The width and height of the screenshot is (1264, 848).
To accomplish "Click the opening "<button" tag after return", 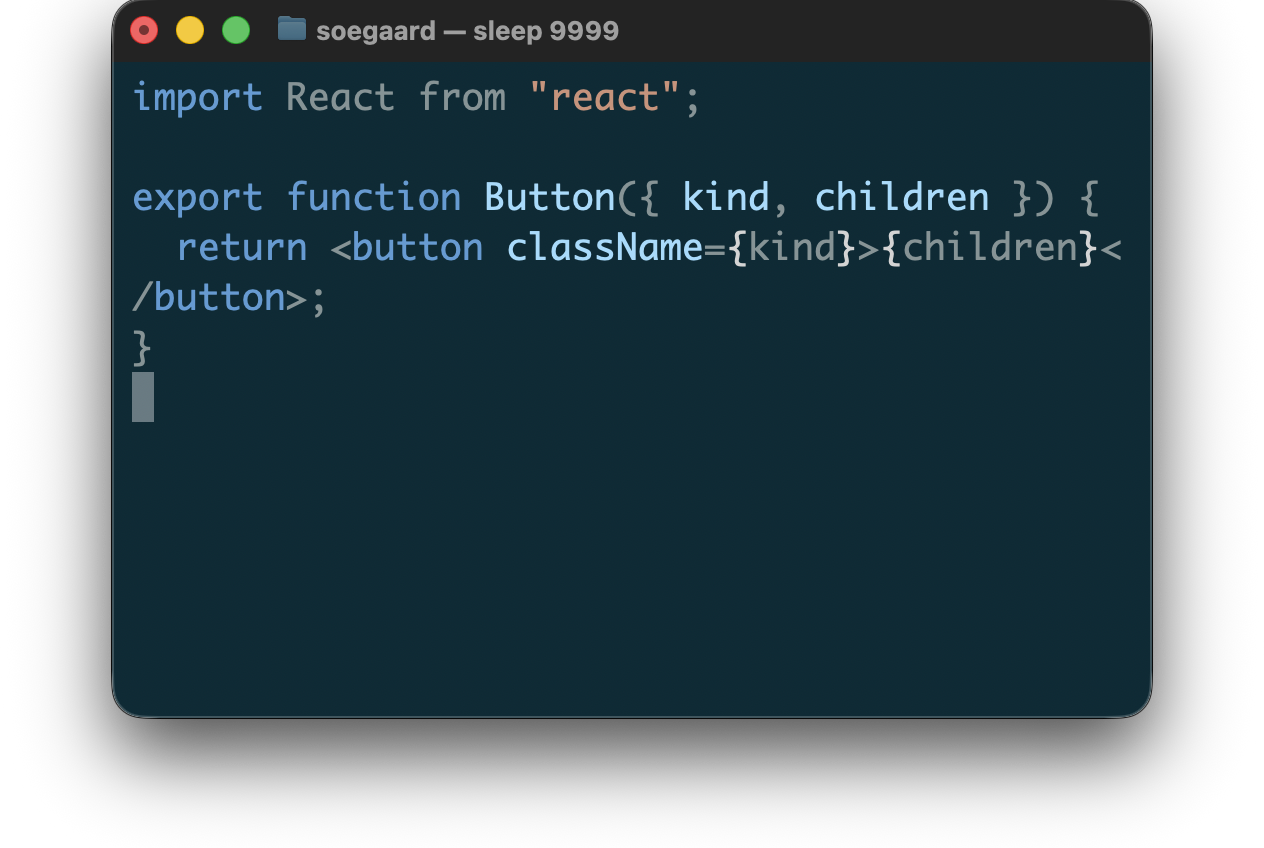I will click(x=407, y=247).
